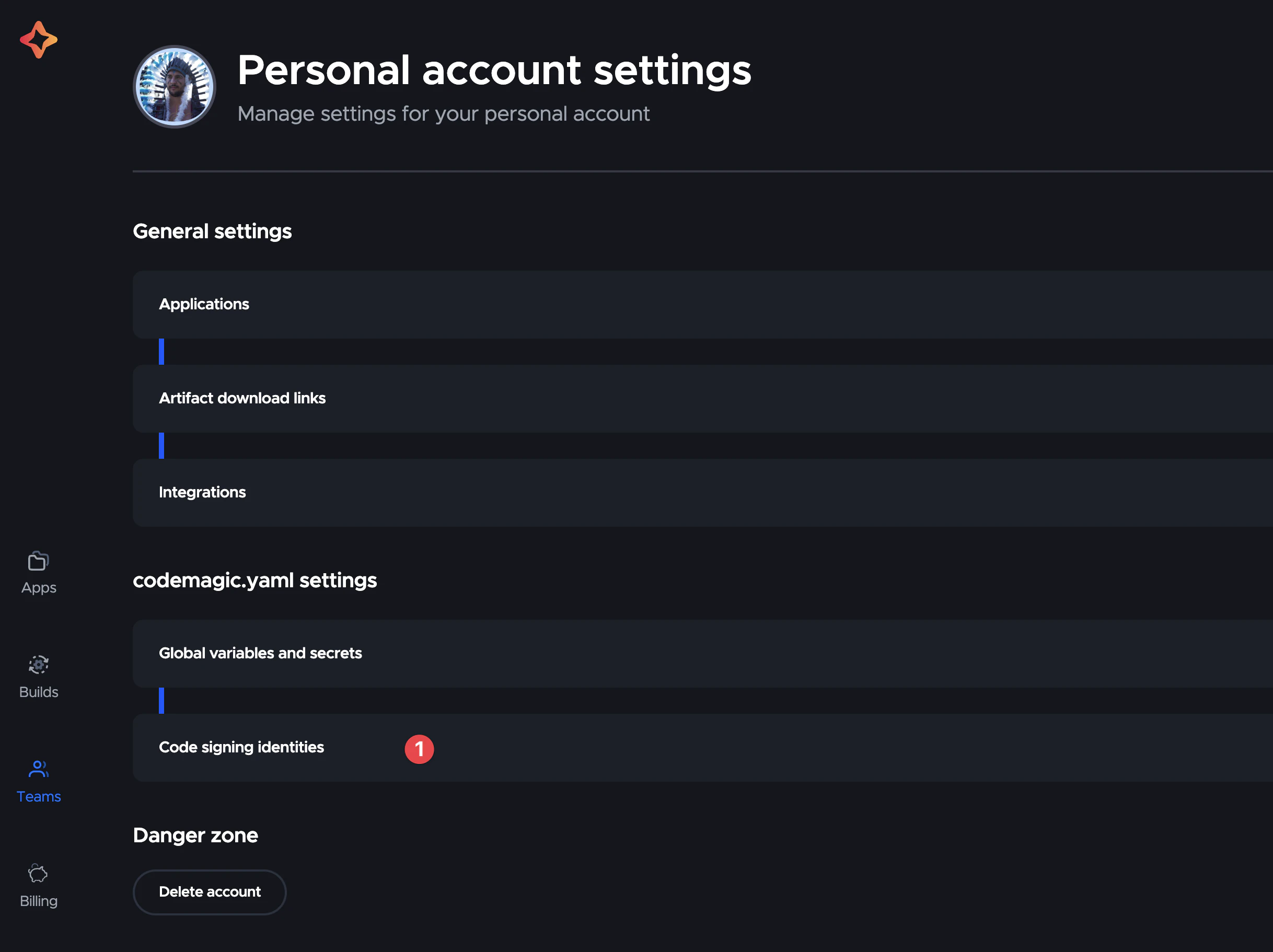Viewport: 1273px width, 952px height.
Task: Click the codemagic.yaml settings heading
Action: (x=255, y=580)
